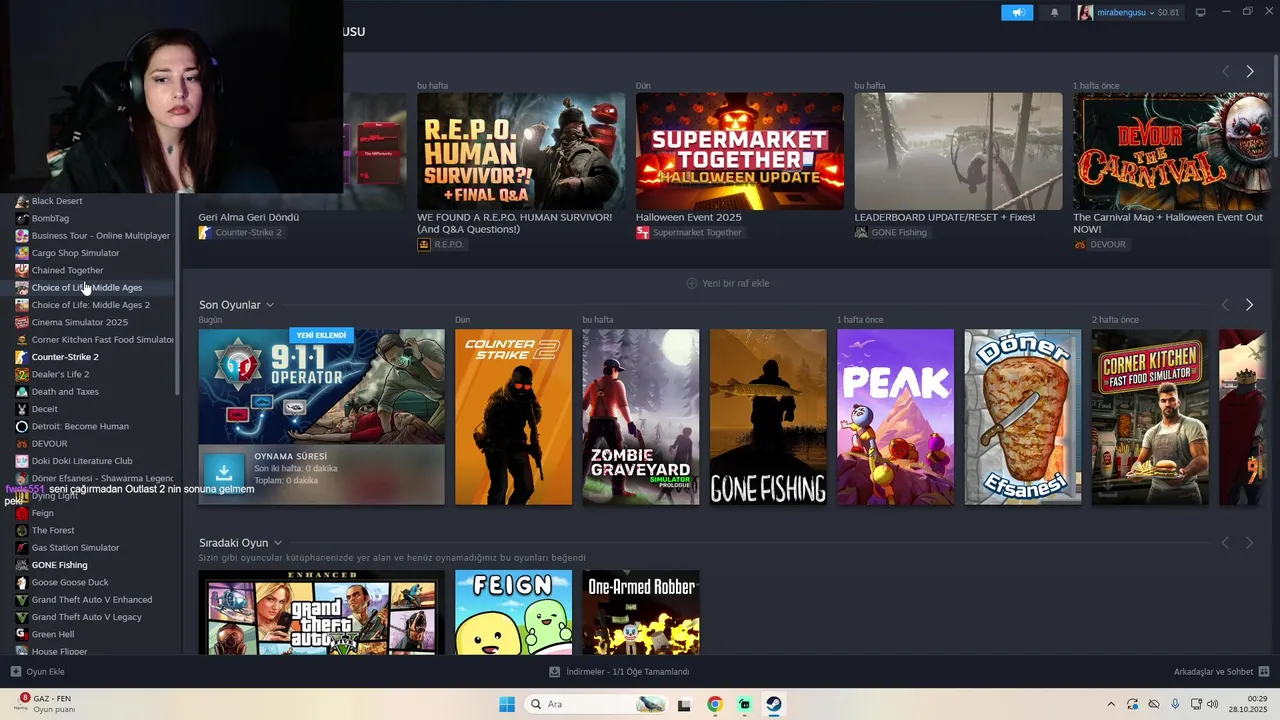Open the Windows Start button

tap(507, 704)
